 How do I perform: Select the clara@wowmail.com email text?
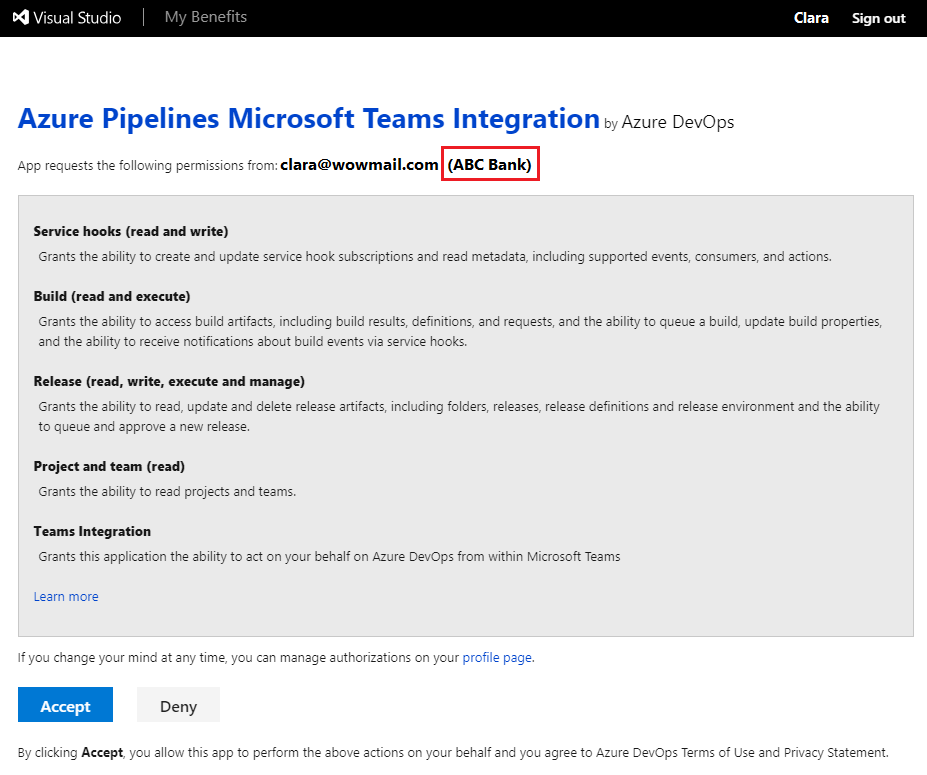[359, 164]
